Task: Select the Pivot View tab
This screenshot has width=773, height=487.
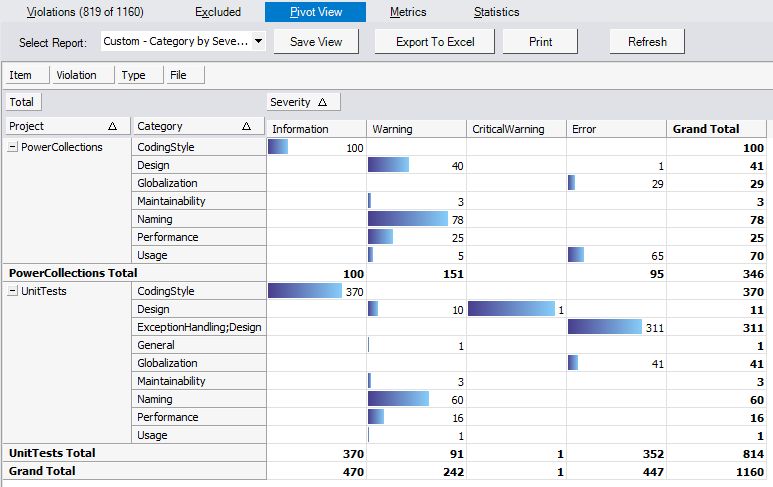Action: pyautogui.click(x=316, y=12)
